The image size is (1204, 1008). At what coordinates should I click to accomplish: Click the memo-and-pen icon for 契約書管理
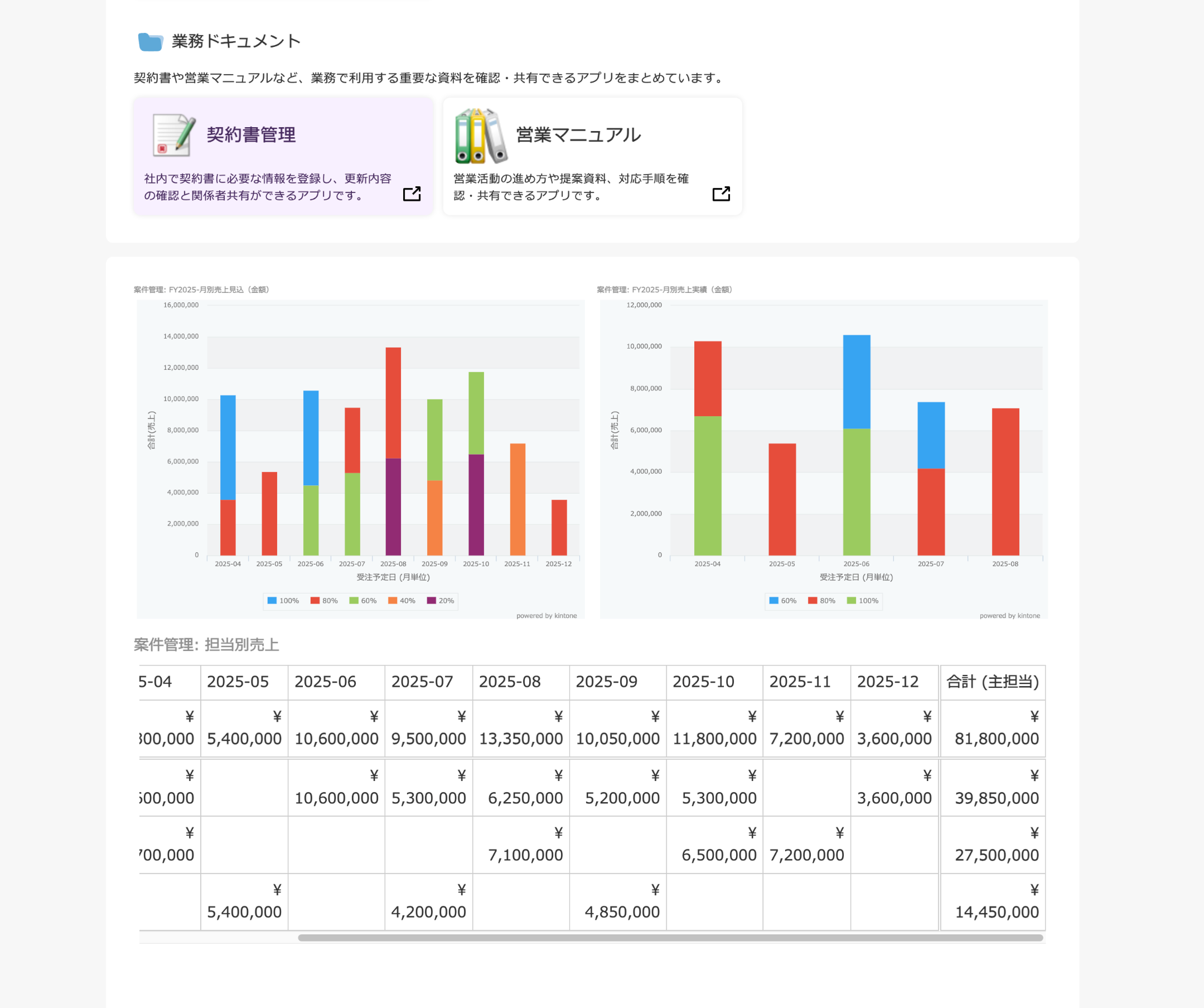point(171,136)
